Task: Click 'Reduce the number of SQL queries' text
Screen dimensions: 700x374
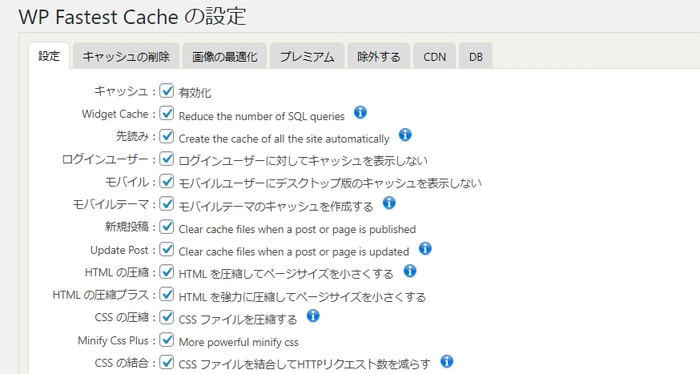Action: pos(262,116)
